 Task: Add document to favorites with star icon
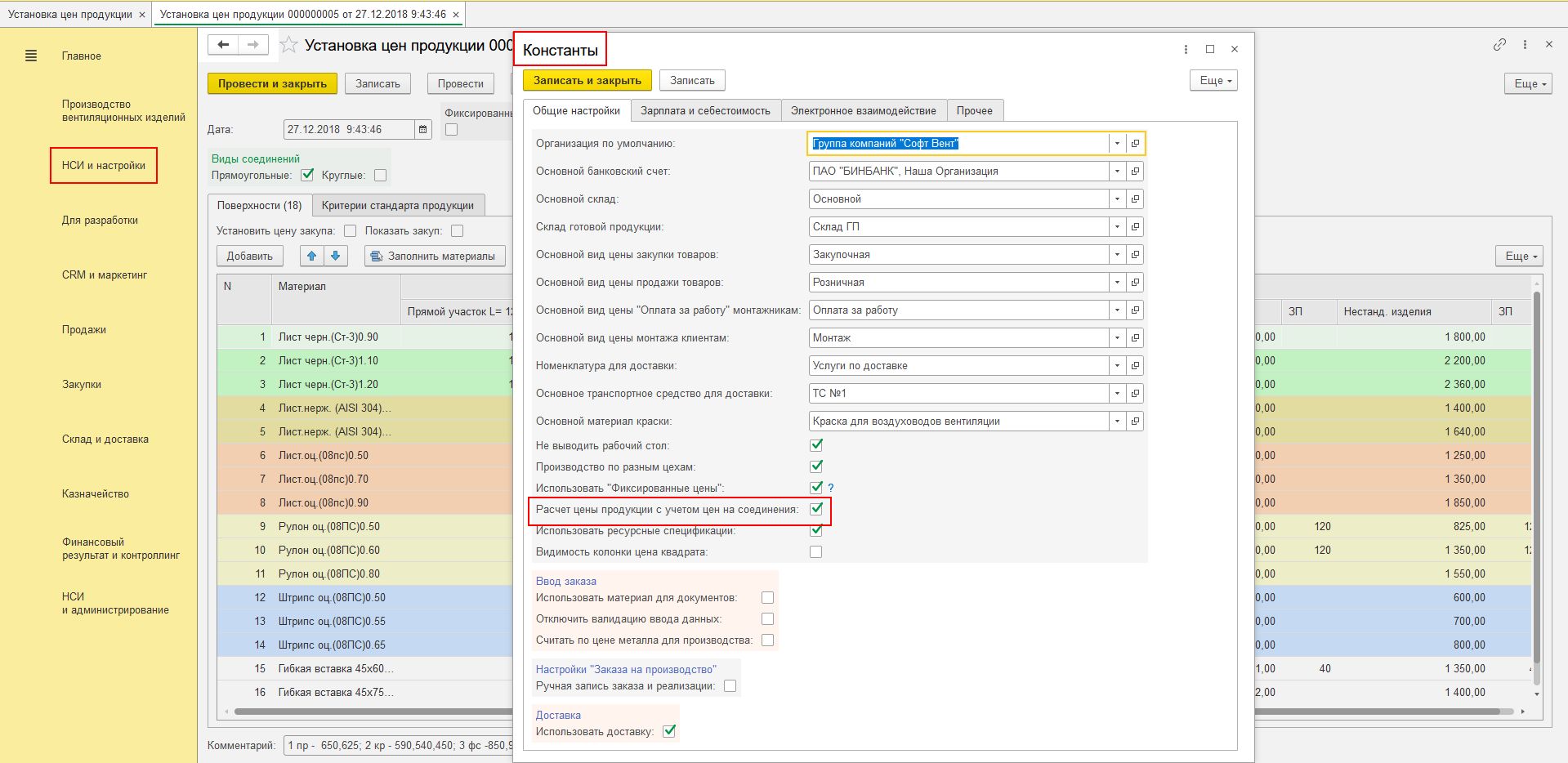click(288, 46)
